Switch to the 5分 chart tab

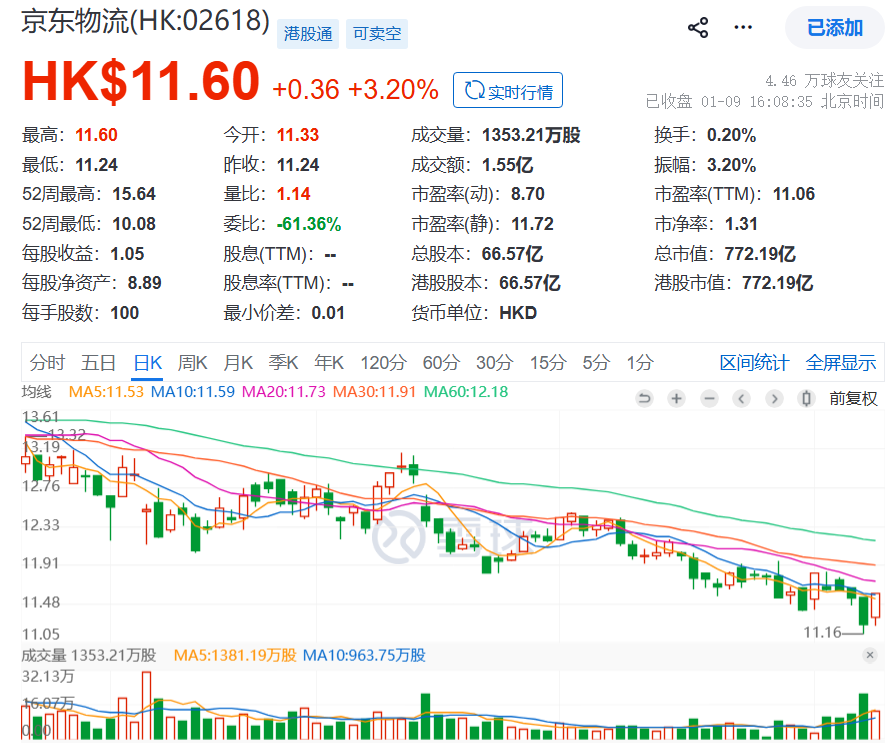[x=596, y=362]
